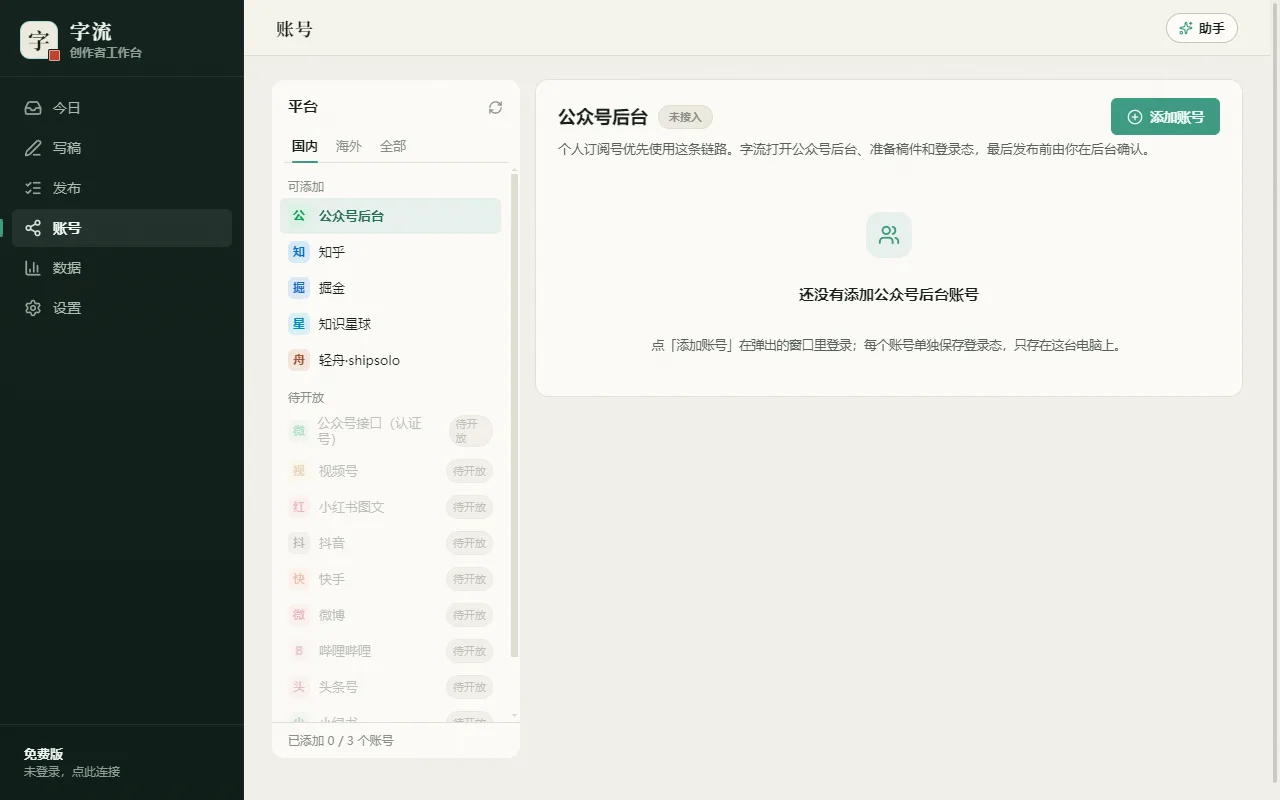Click the 添加账号 button

click(x=1165, y=117)
